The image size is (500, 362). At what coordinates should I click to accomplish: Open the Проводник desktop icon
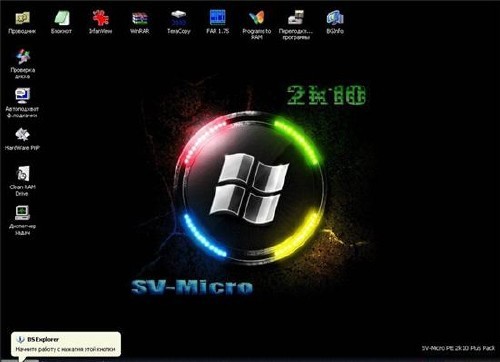(x=22, y=22)
